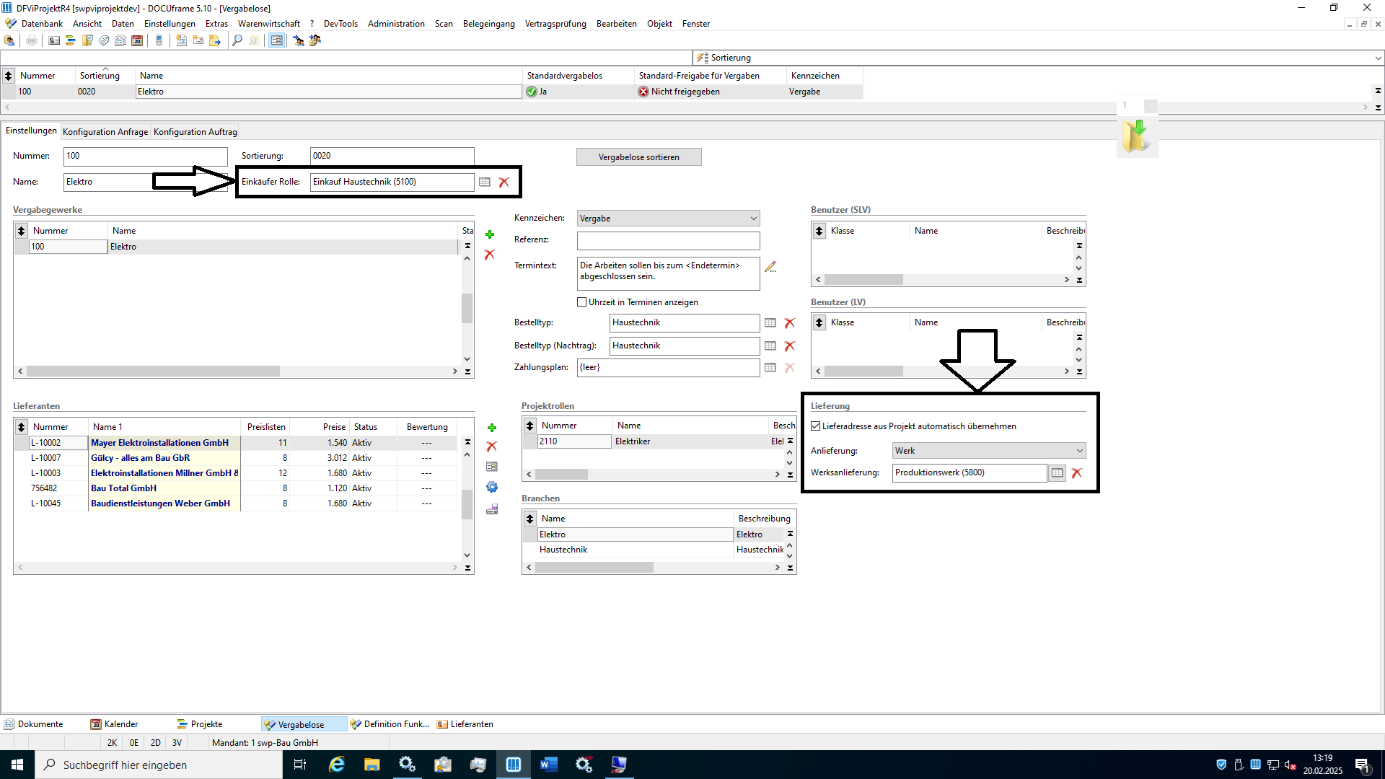Screen dimensions: 1385x779
Task: Clear the Bestelltyp field with red X
Action: click(789, 323)
